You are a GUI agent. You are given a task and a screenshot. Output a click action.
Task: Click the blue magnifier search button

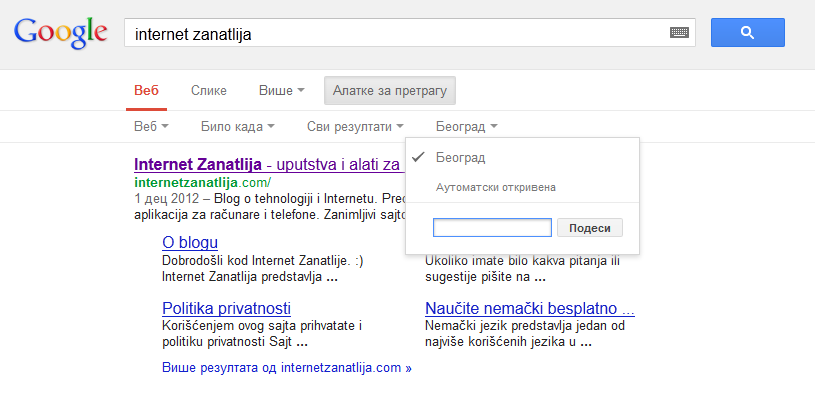coord(747,33)
